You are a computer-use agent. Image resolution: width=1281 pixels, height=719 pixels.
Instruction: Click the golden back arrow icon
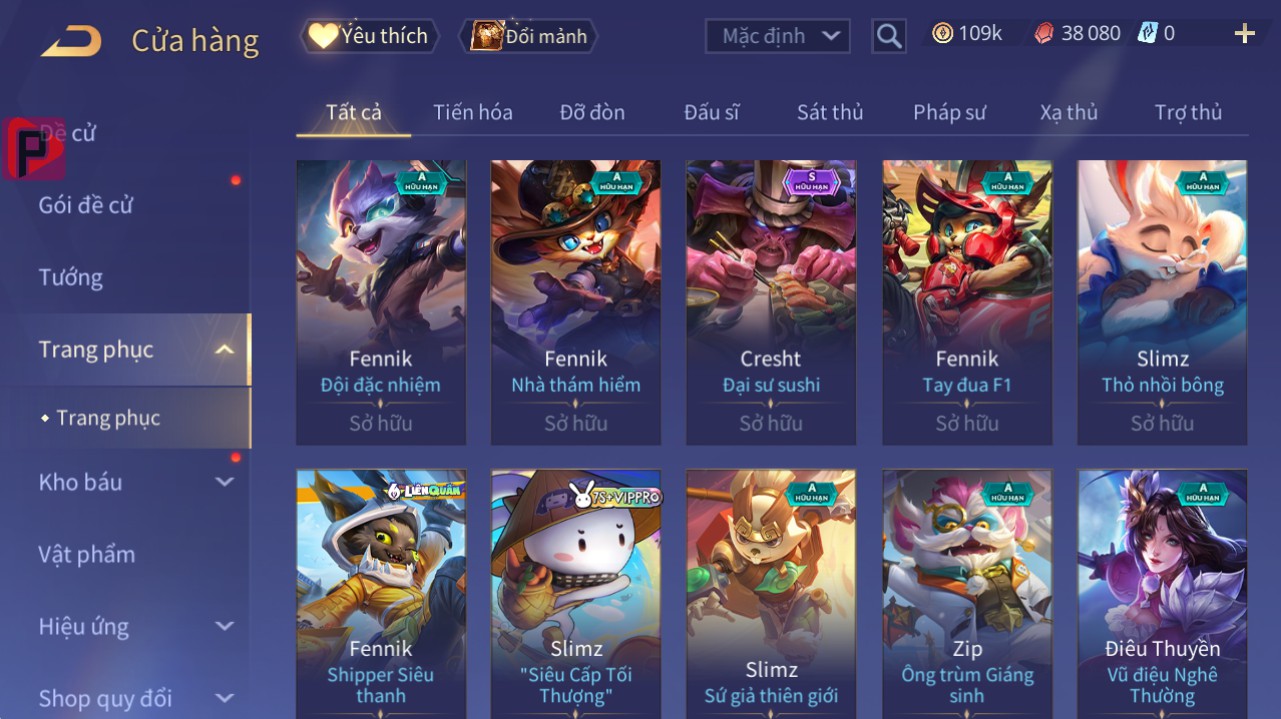[70, 42]
